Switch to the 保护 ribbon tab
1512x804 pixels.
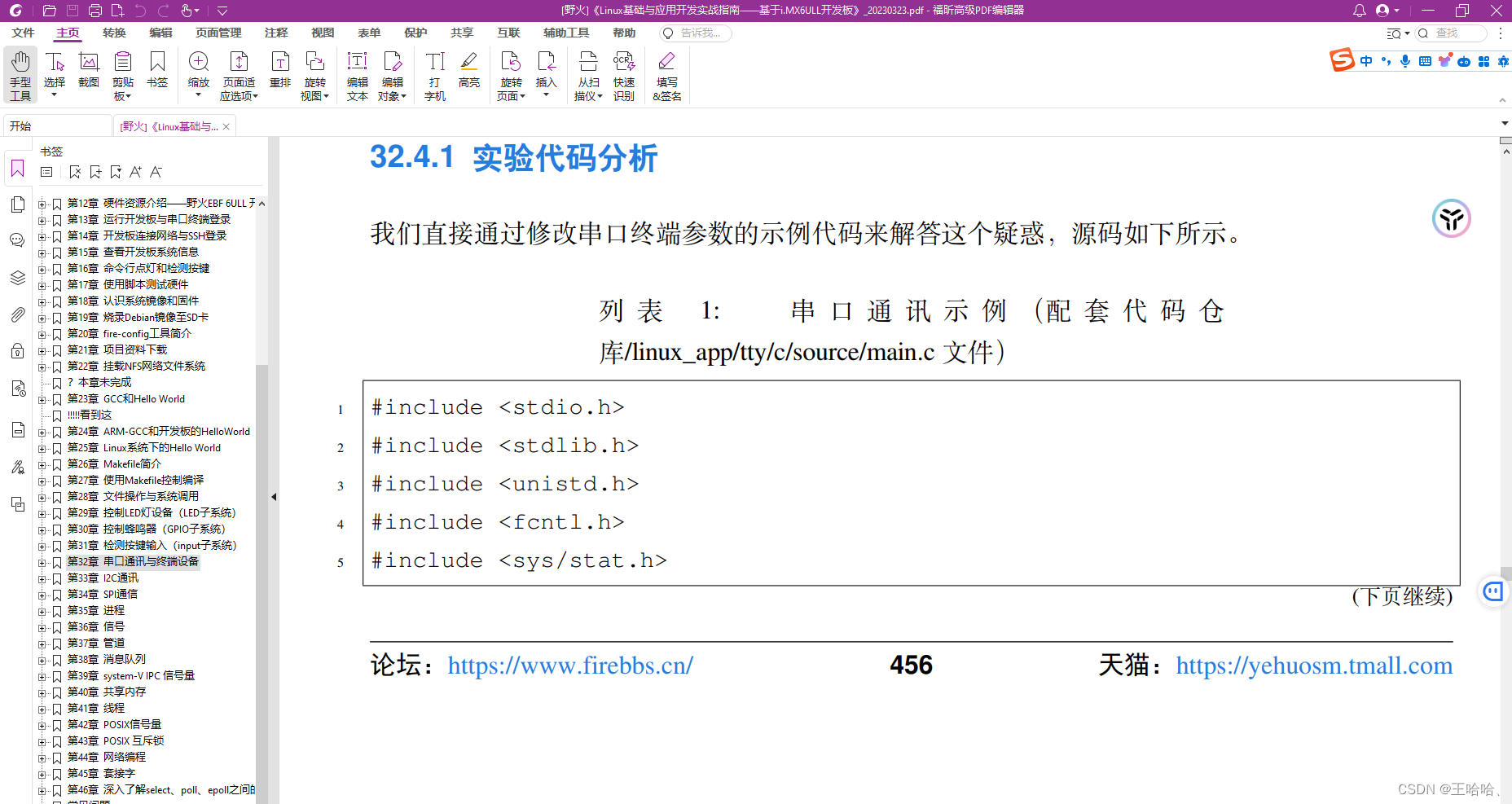coord(415,33)
